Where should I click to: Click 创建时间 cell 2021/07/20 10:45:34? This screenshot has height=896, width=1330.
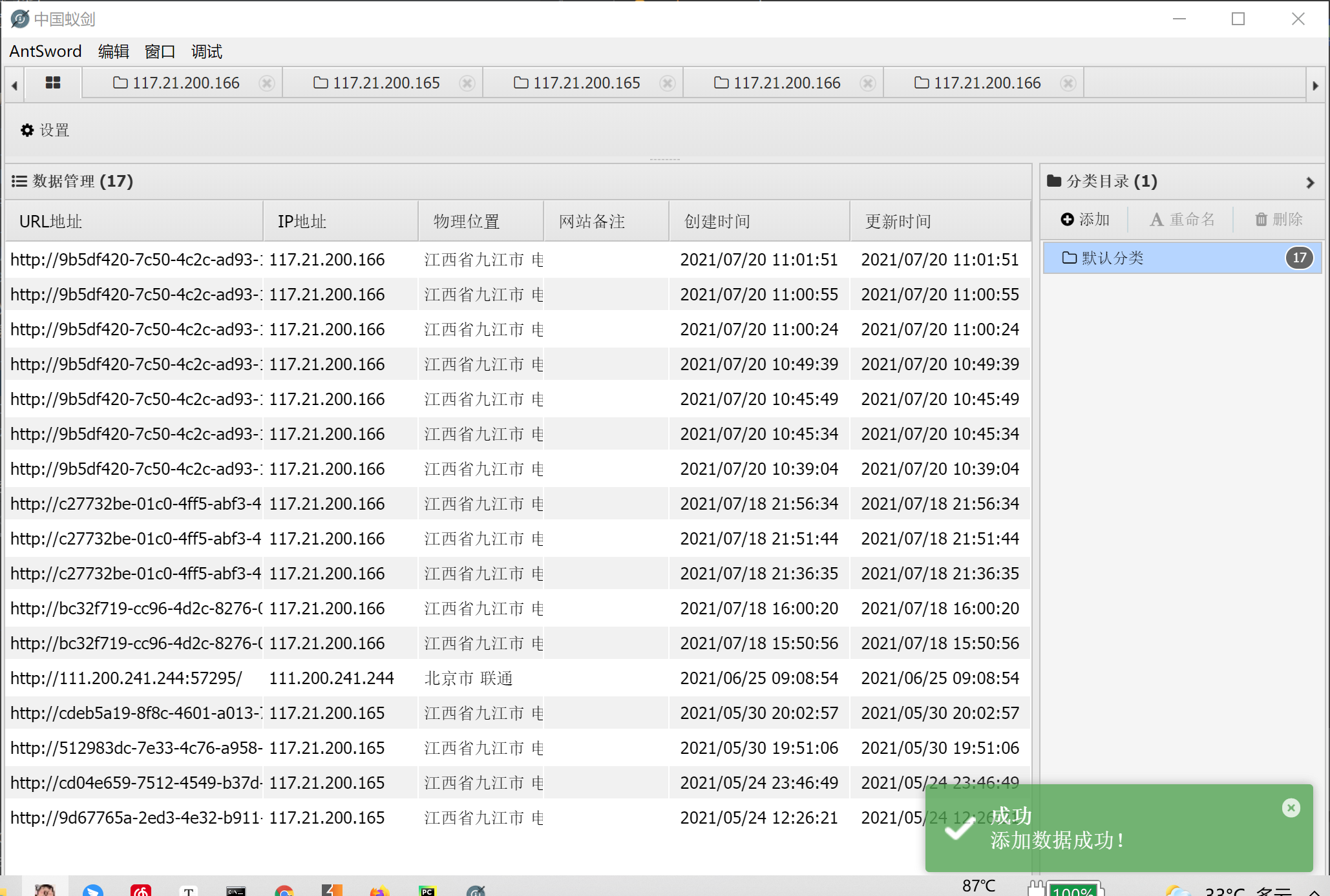759,434
